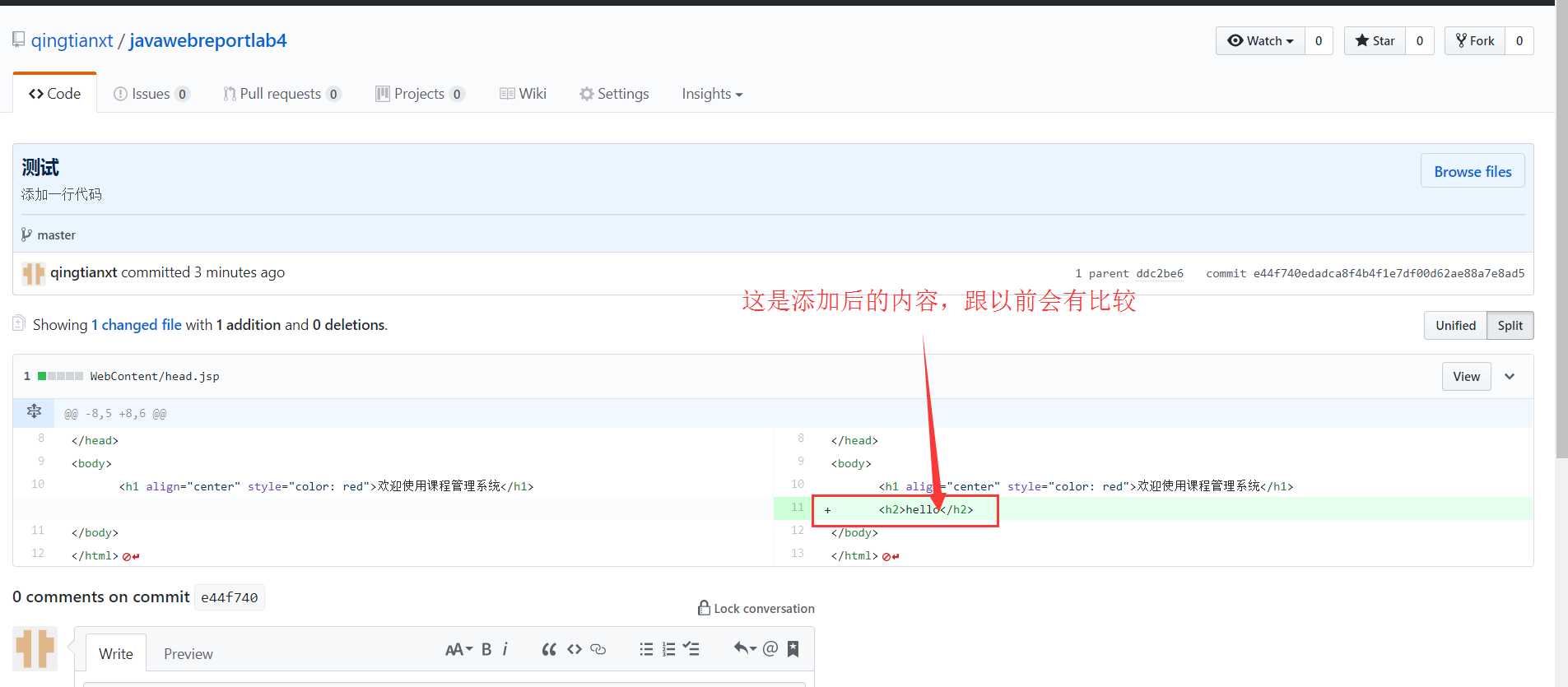Click the changed files list icon

point(19,323)
